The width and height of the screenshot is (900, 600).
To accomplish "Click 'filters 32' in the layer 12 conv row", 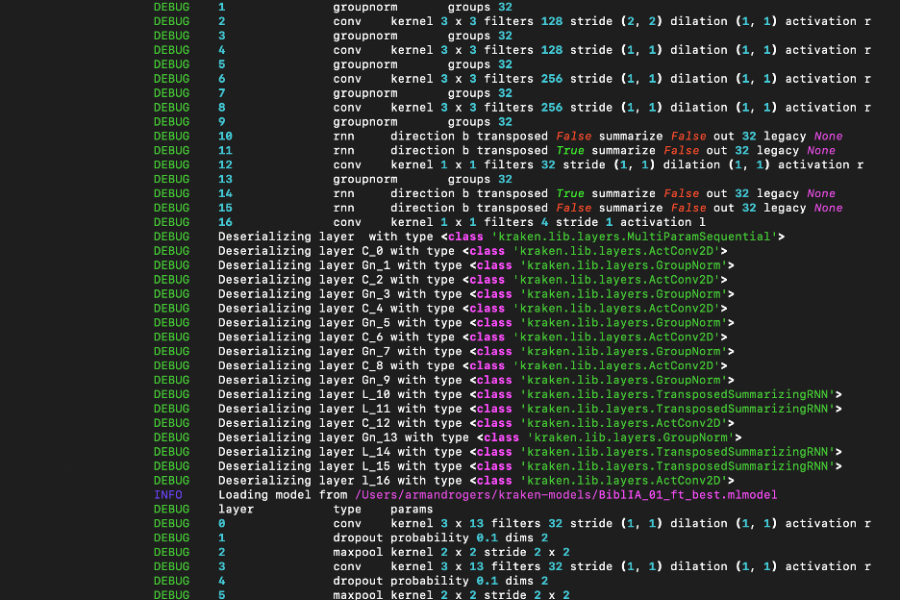I will (519, 165).
